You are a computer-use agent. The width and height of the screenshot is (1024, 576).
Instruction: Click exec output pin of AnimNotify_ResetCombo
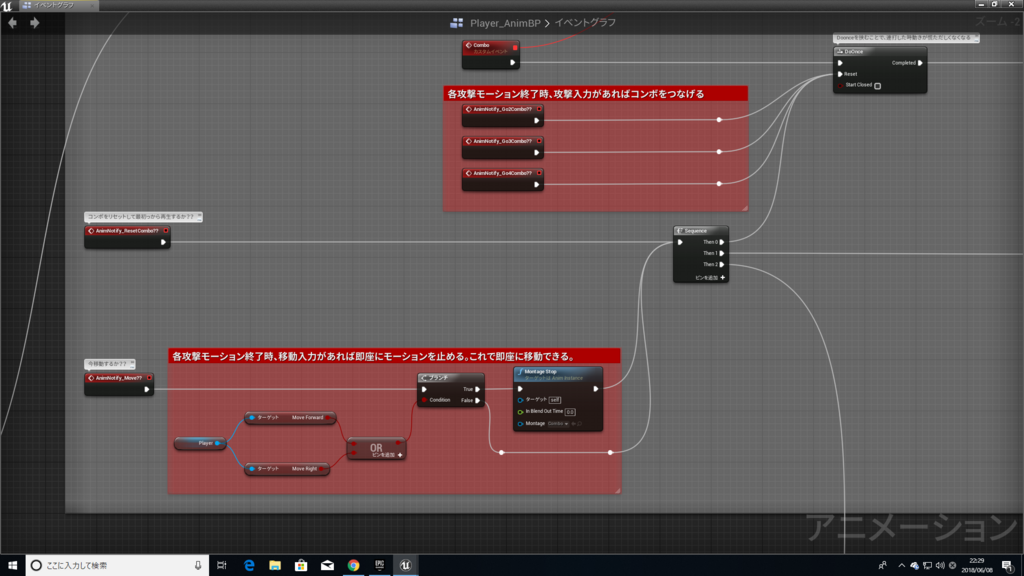(163, 242)
